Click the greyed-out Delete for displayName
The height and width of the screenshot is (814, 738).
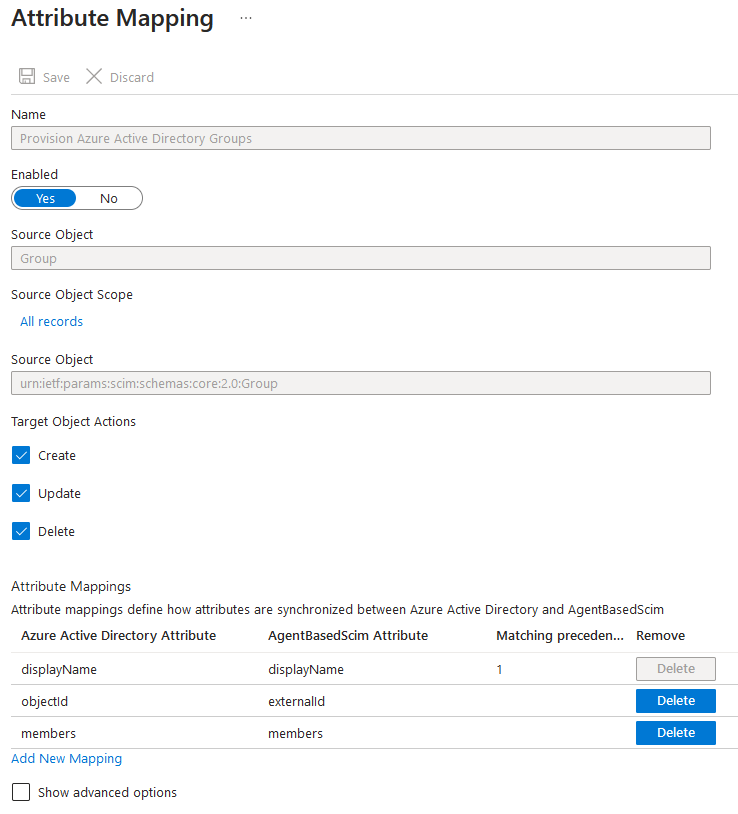tap(676, 669)
